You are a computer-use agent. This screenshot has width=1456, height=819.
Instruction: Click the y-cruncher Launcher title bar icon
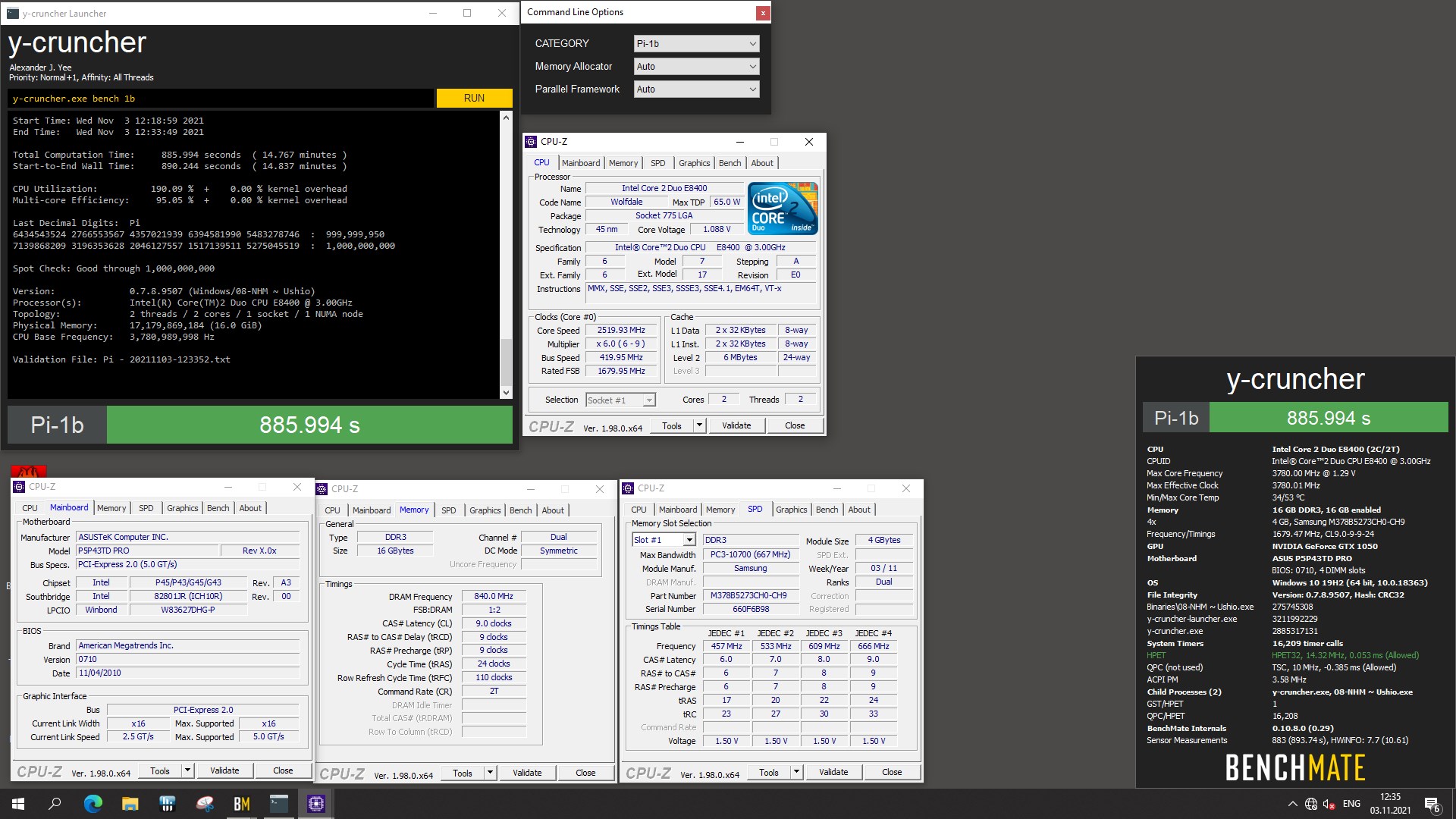(x=13, y=13)
